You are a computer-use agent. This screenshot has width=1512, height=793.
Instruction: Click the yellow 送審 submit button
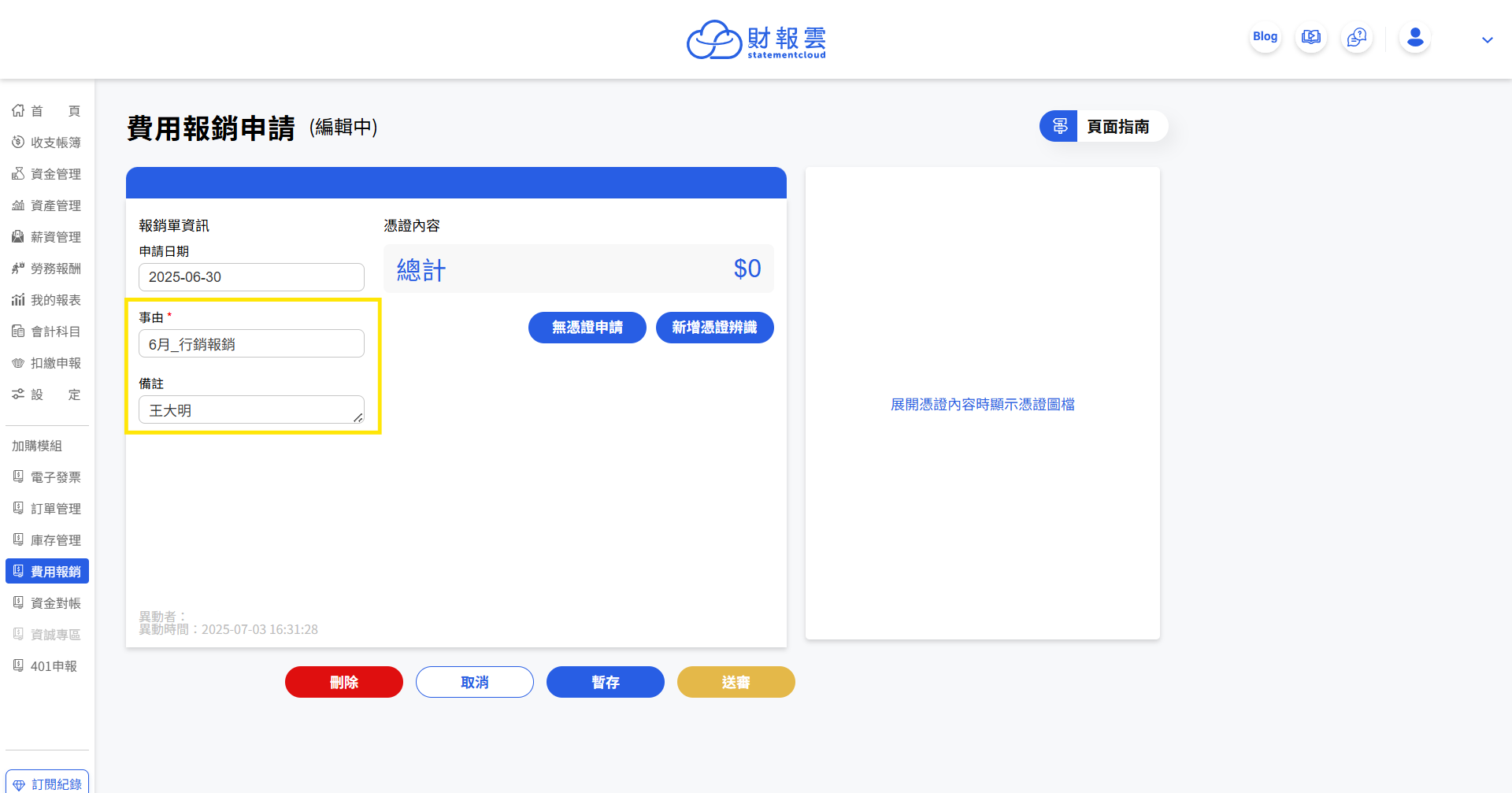[736, 682]
